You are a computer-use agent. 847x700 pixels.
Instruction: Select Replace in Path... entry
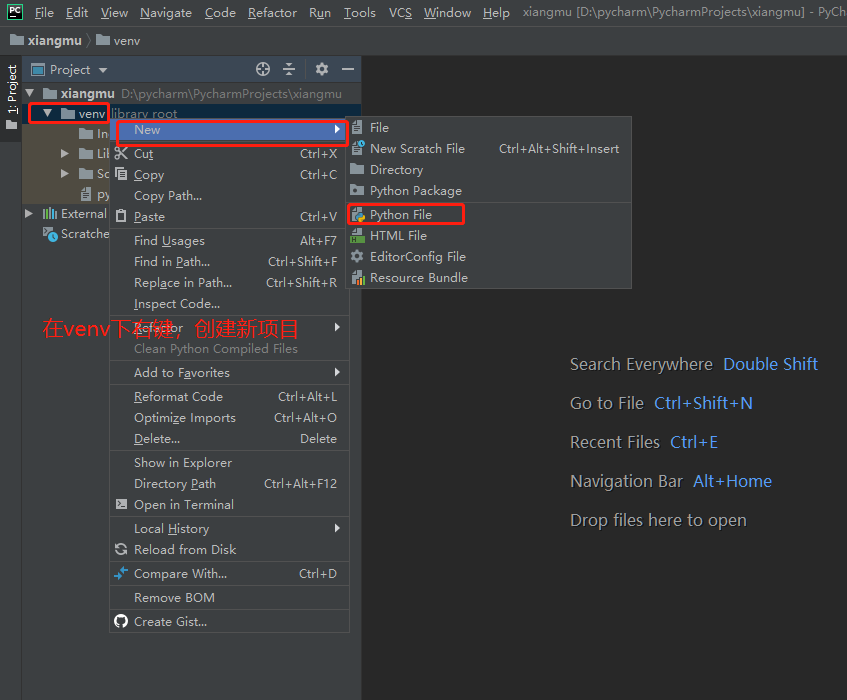tap(230, 282)
